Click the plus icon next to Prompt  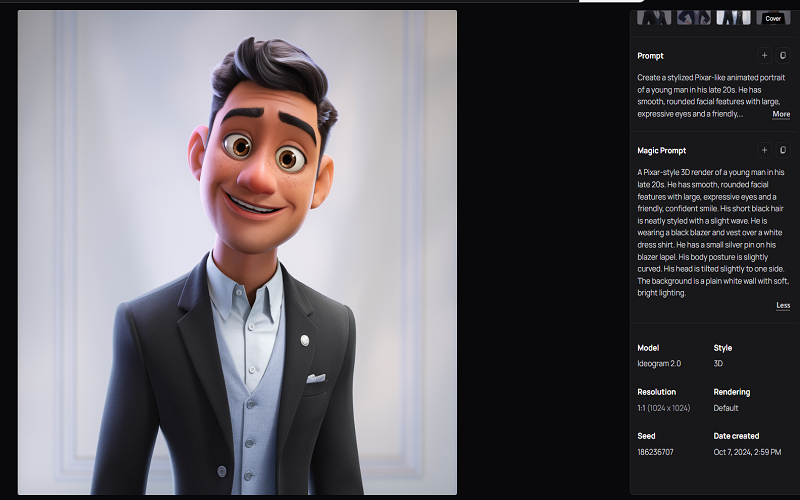click(x=764, y=56)
